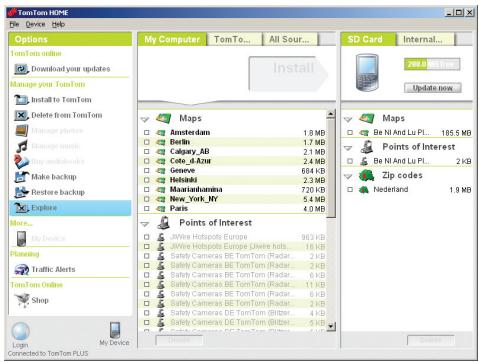The width and height of the screenshot is (479, 362).
Task: Click the Update now button
Action: 433,88
